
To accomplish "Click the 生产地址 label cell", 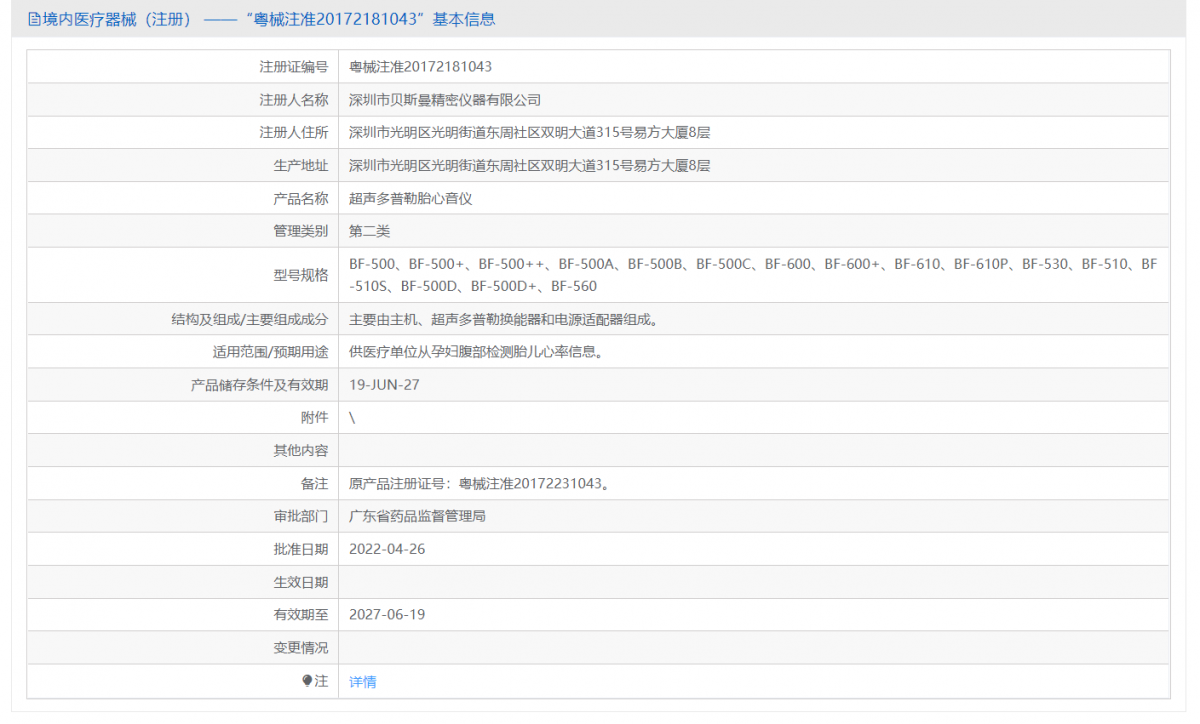I will tap(183, 166).
